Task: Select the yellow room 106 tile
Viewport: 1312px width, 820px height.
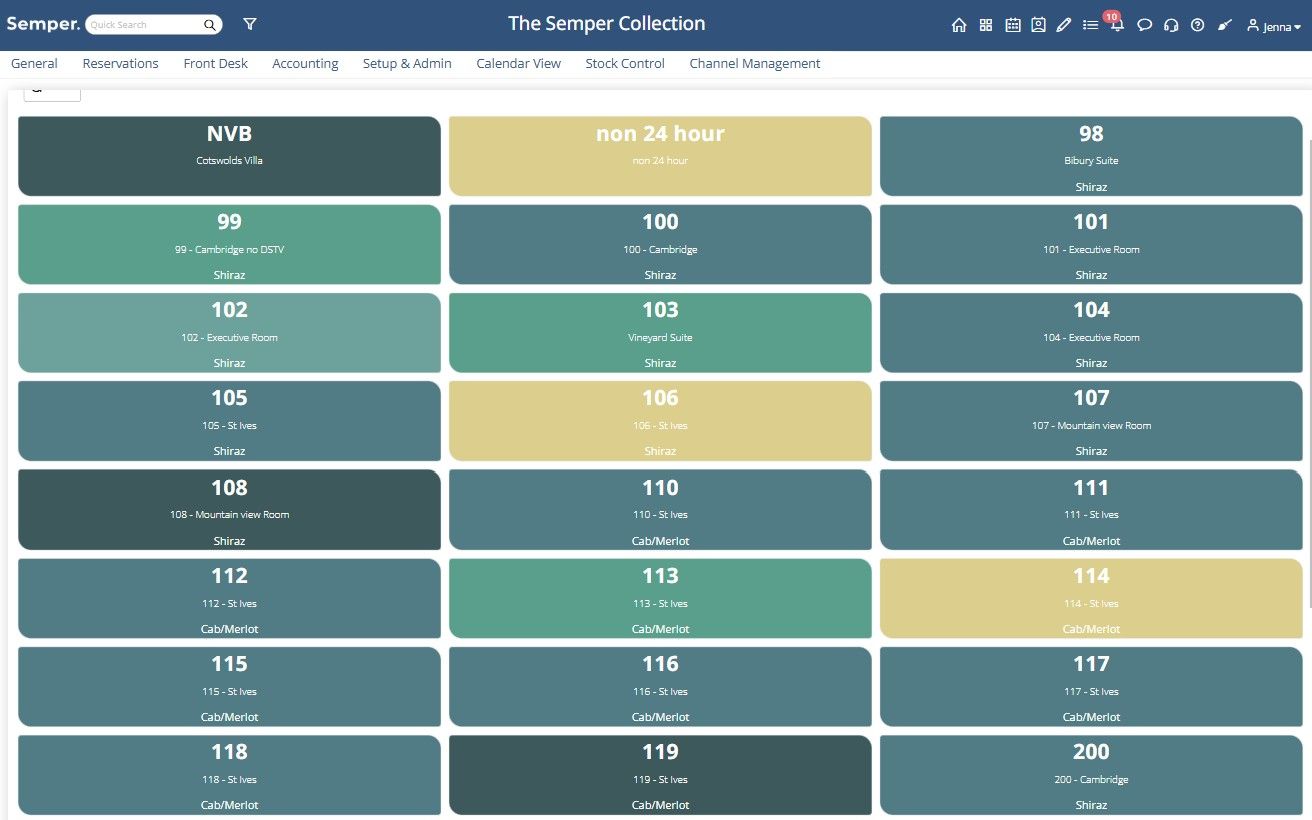Action: pyautogui.click(x=660, y=421)
